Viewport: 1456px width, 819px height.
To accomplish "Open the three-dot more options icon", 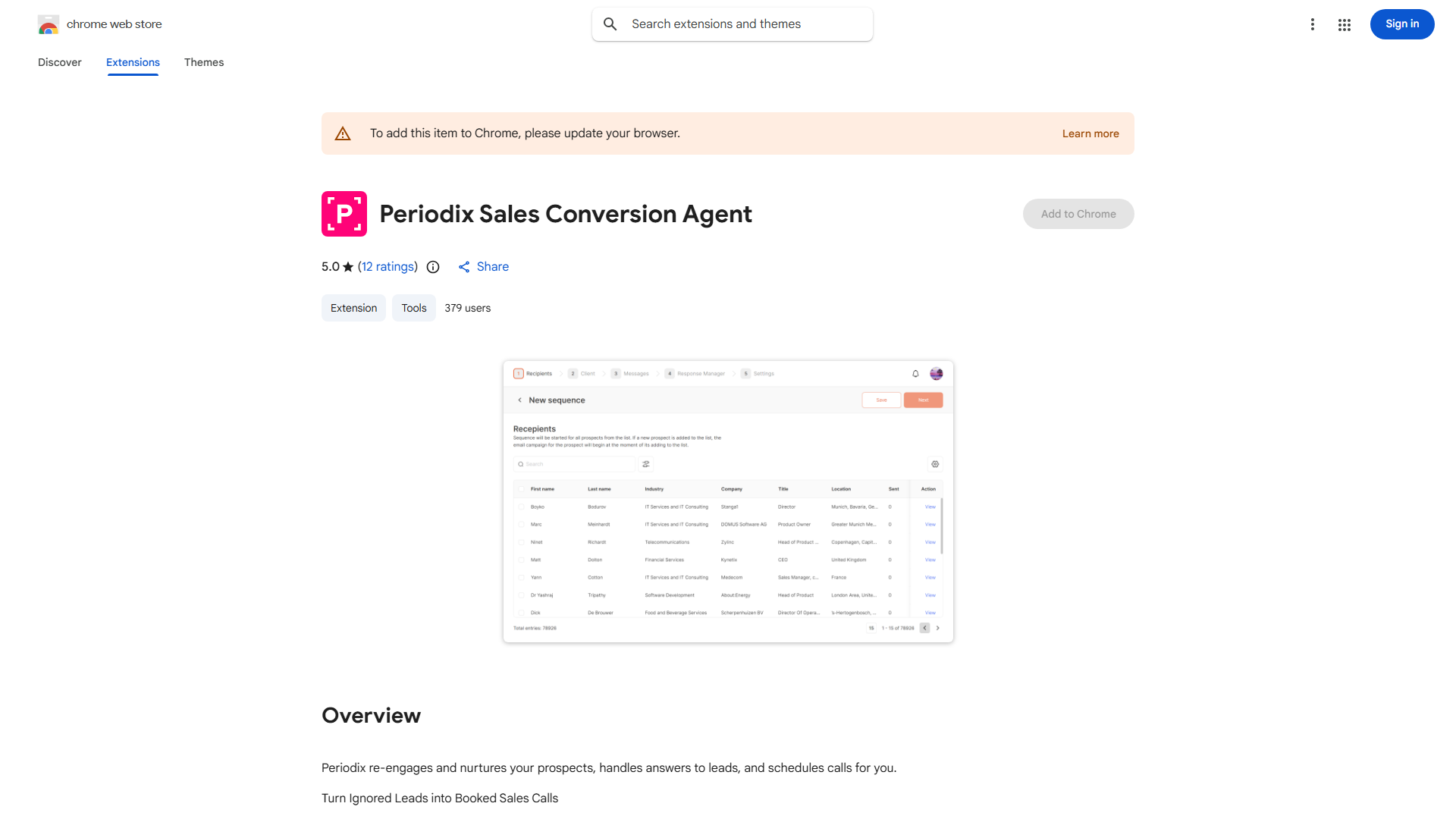I will tap(1313, 24).
